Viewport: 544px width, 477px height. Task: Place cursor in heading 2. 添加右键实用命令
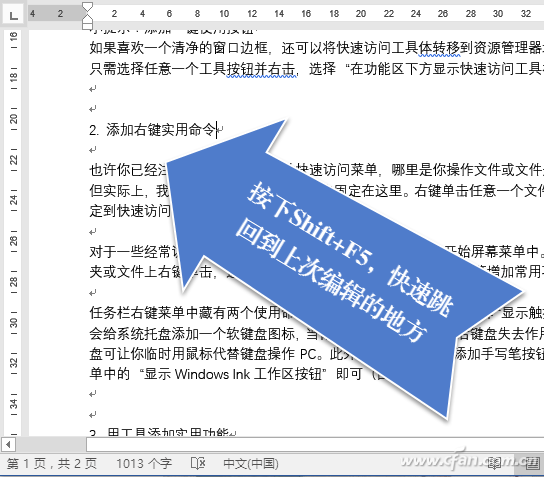point(153,130)
